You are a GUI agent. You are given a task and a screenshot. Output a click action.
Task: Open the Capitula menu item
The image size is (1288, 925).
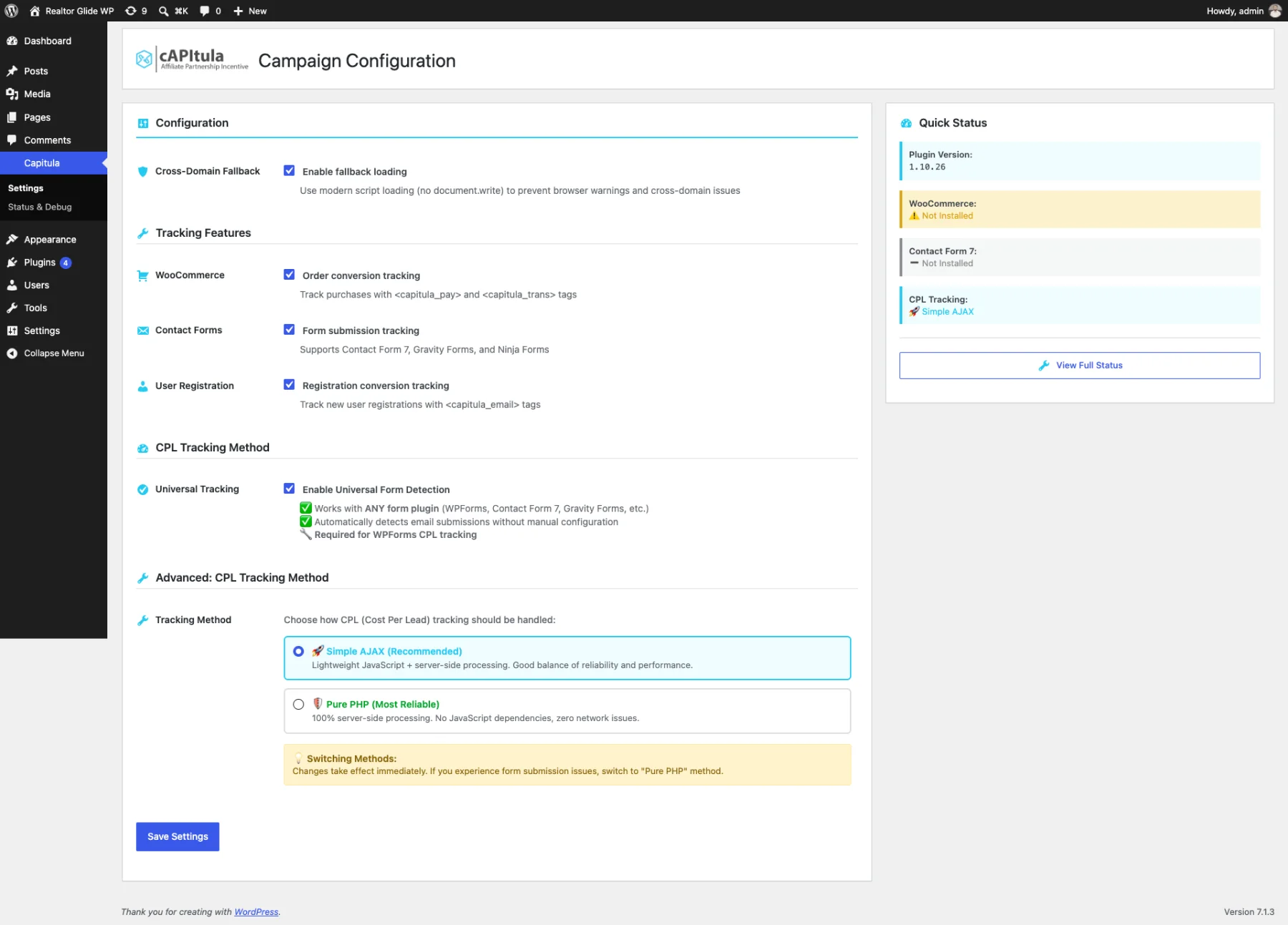pyautogui.click(x=54, y=163)
